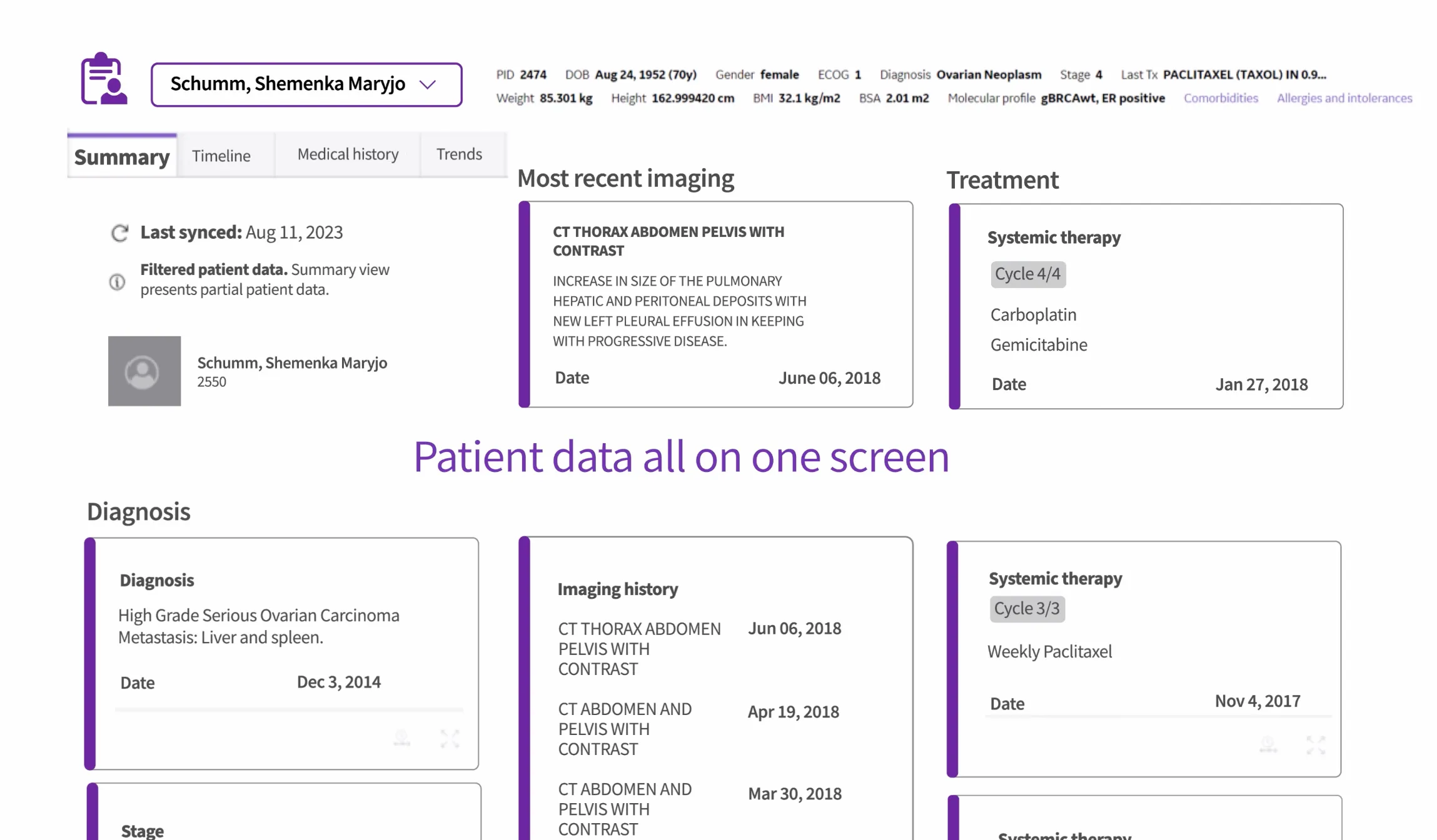Click the info icon next to Filtered patient data
1437x840 pixels.
(117, 281)
